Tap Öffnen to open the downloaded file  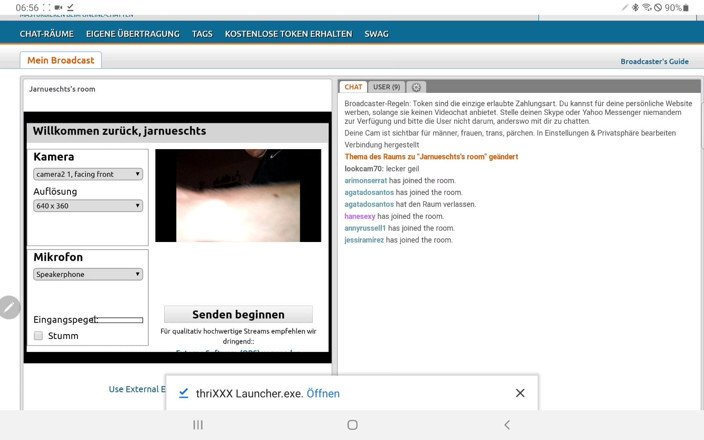point(323,394)
